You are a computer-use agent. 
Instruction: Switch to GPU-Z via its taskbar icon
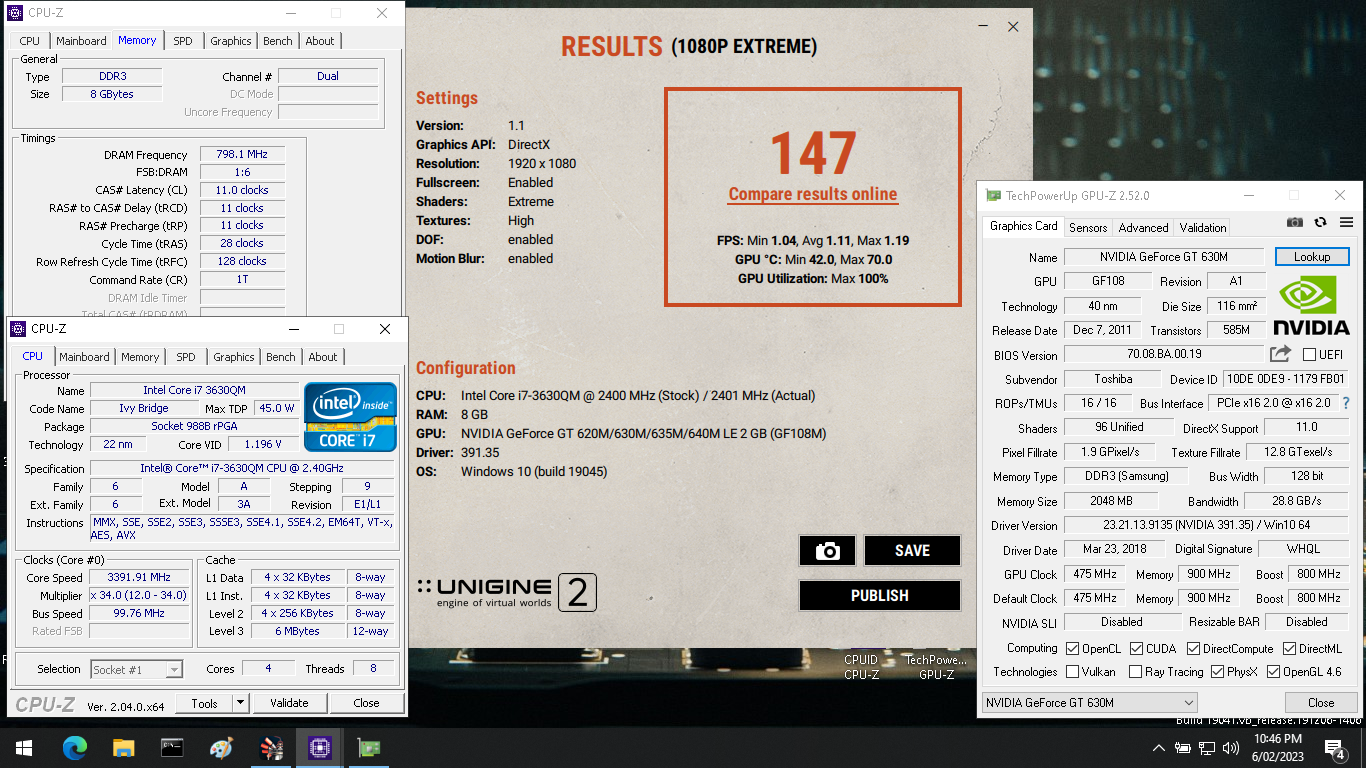coord(368,747)
